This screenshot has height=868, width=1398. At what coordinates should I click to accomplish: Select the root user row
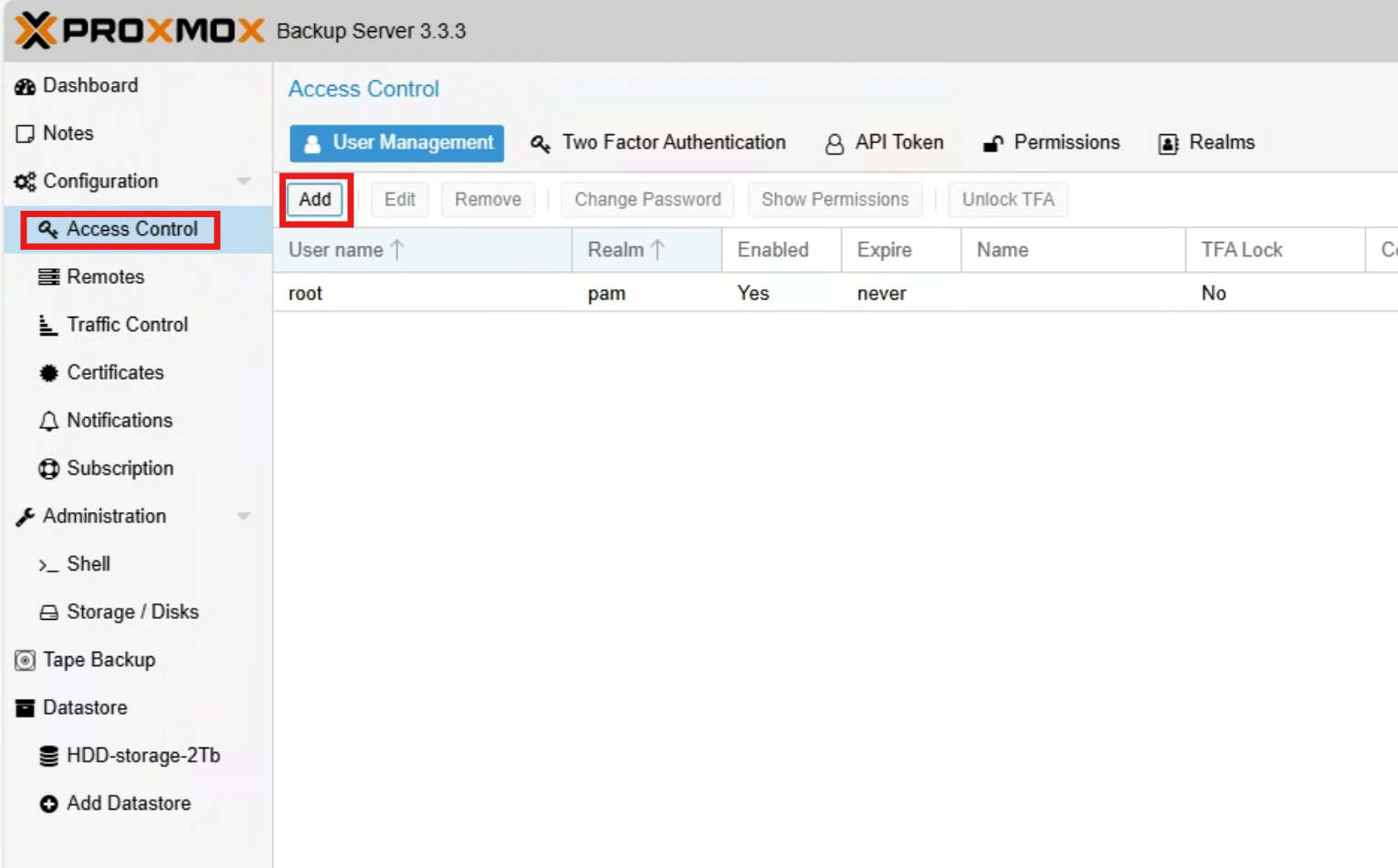[x=836, y=293]
